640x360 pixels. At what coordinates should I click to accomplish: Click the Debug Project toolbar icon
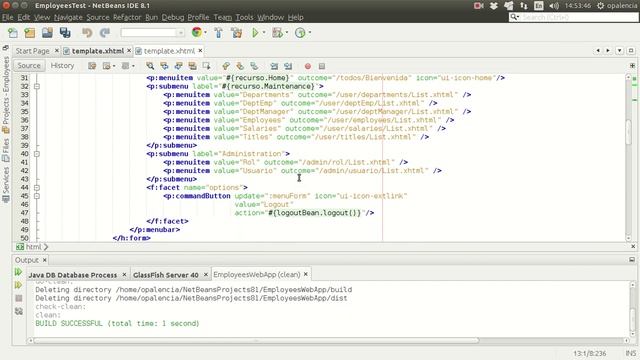[278, 33]
